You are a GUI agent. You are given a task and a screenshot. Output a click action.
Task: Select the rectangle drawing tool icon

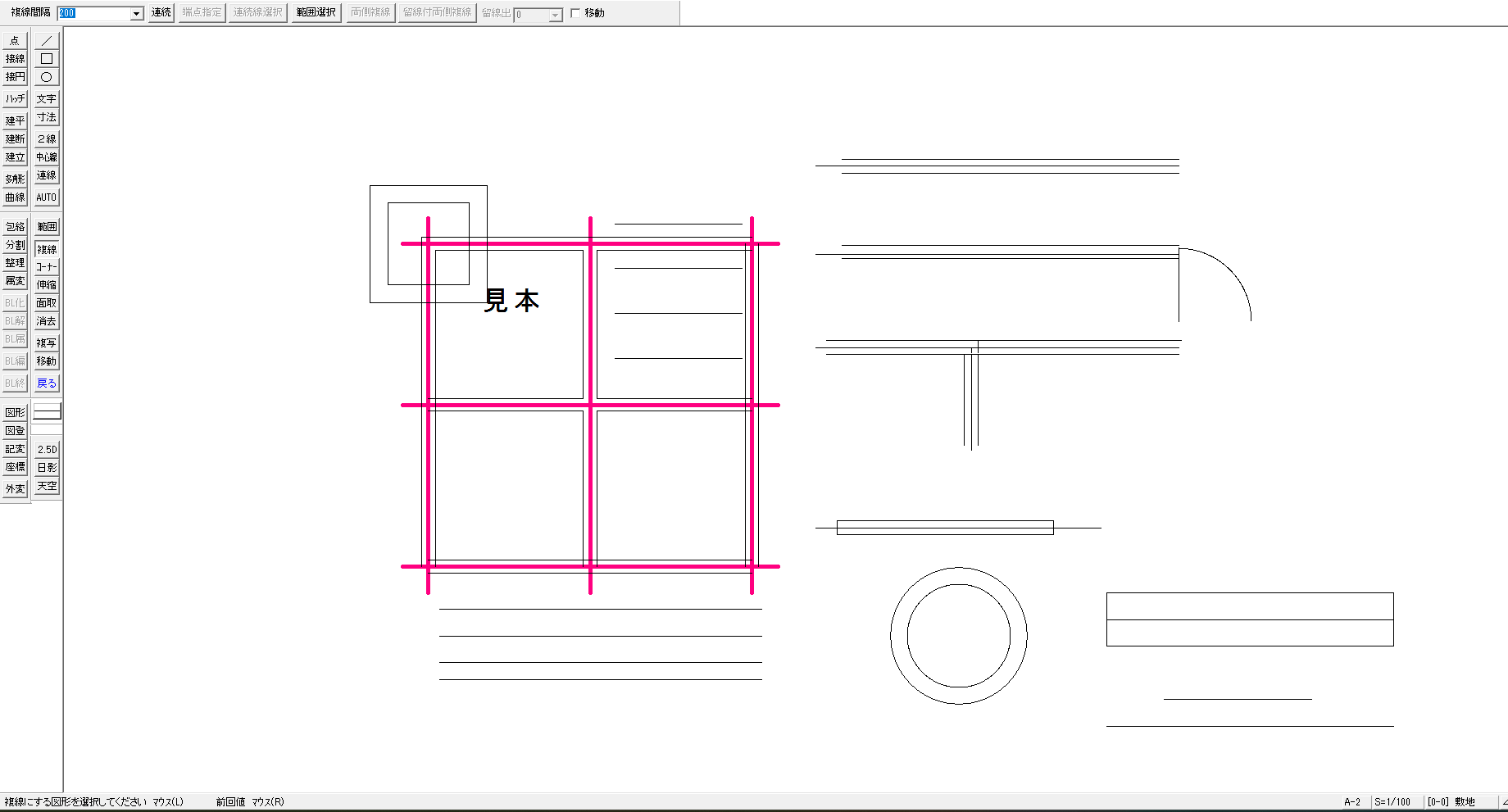pyautogui.click(x=47, y=58)
